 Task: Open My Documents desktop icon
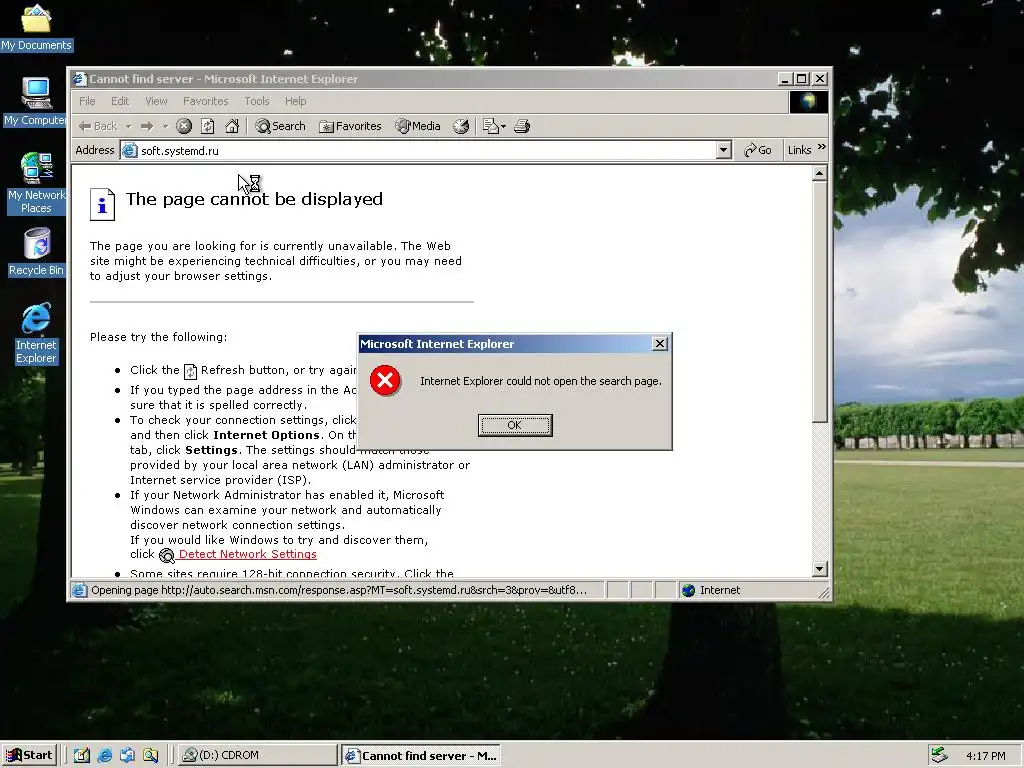(36, 27)
